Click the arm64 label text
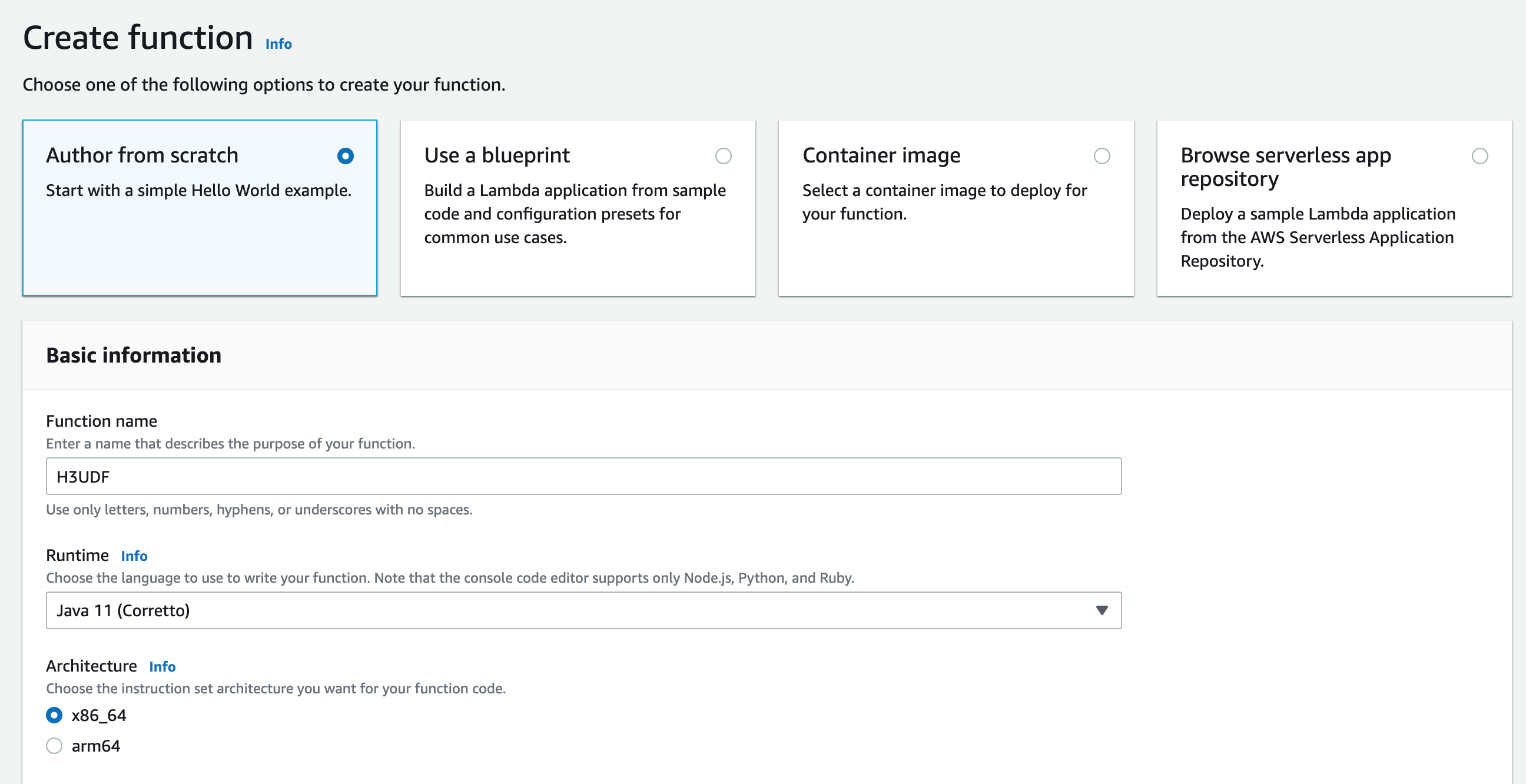 coord(96,746)
